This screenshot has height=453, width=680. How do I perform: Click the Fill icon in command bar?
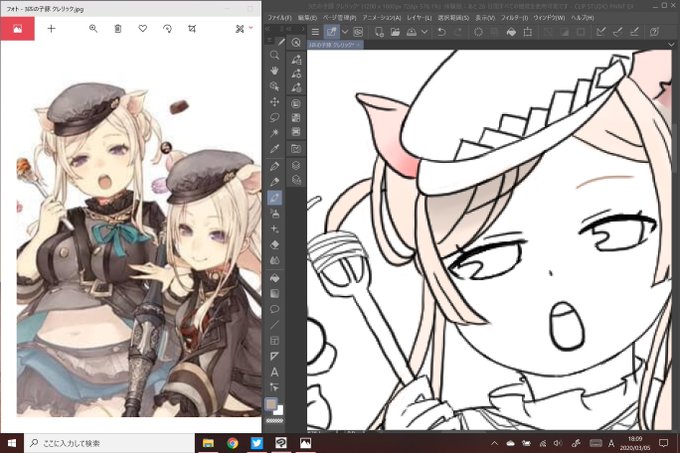coord(511,32)
